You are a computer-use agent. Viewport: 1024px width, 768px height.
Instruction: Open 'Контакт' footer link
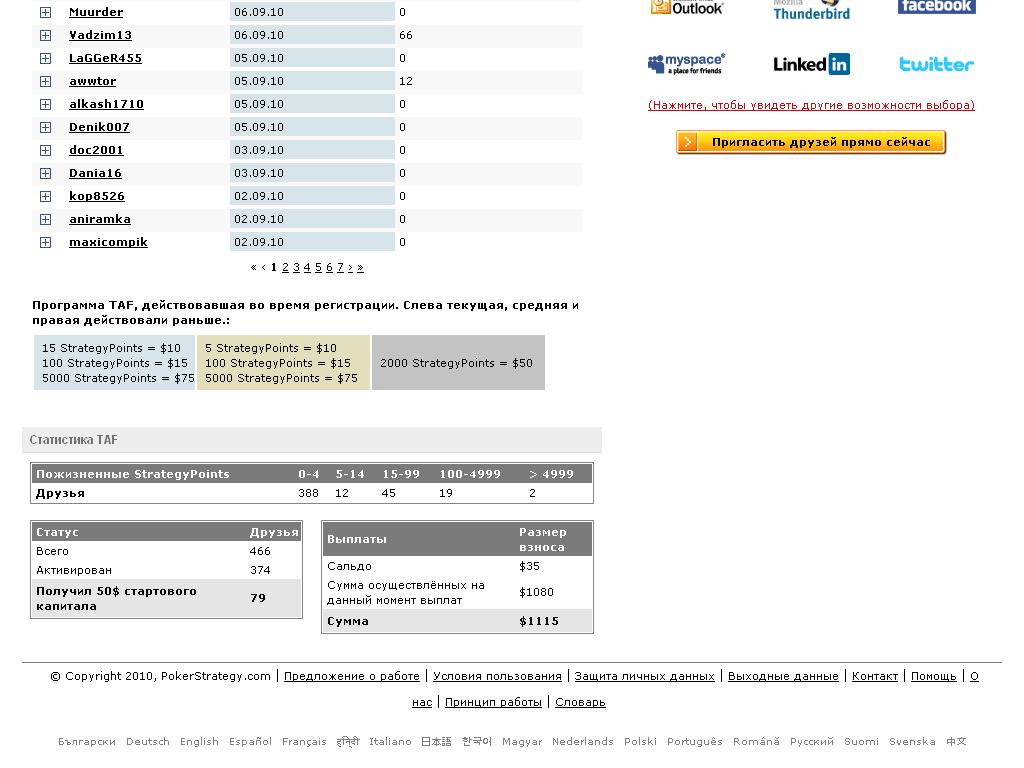(875, 677)
